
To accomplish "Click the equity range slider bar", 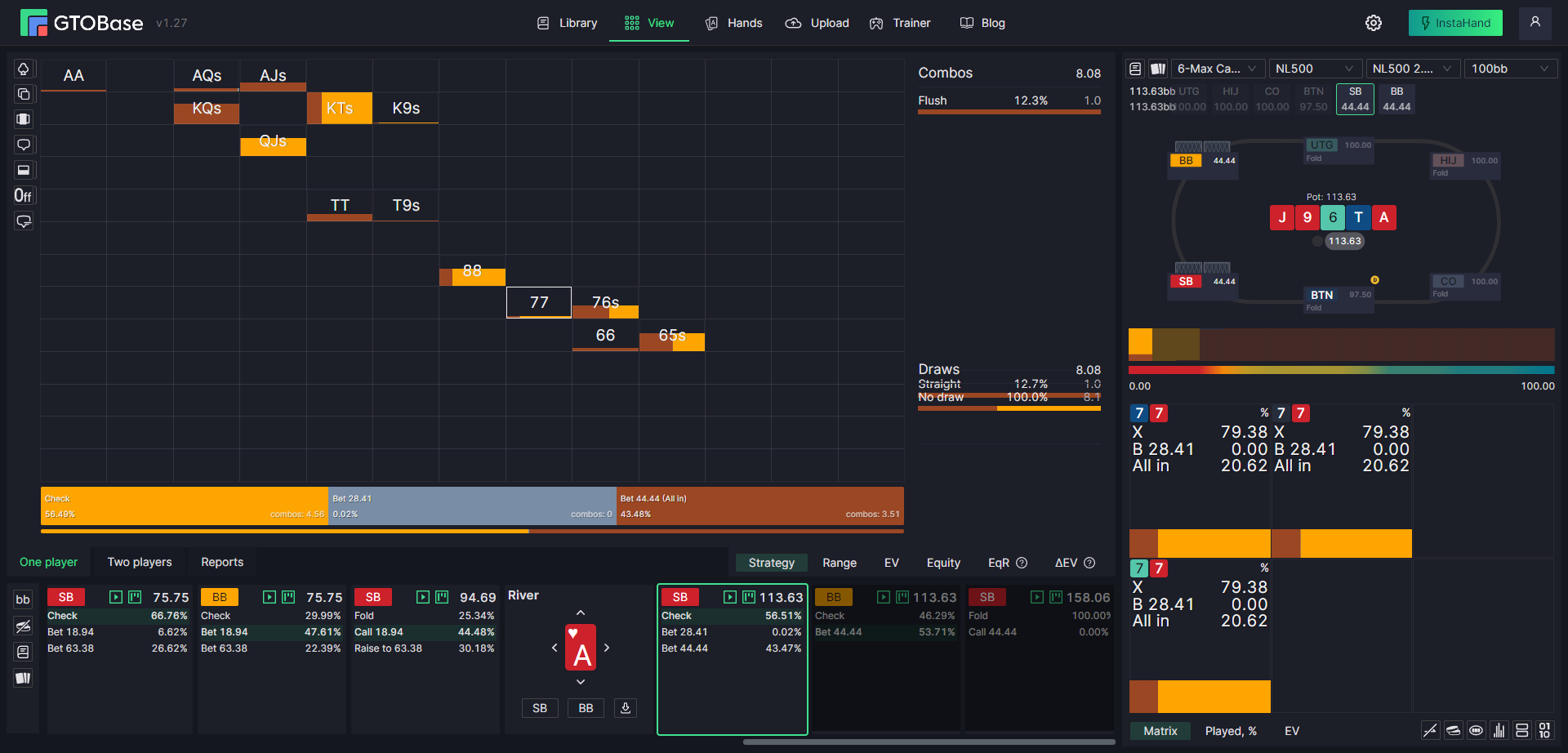I will click(1341, 370).
